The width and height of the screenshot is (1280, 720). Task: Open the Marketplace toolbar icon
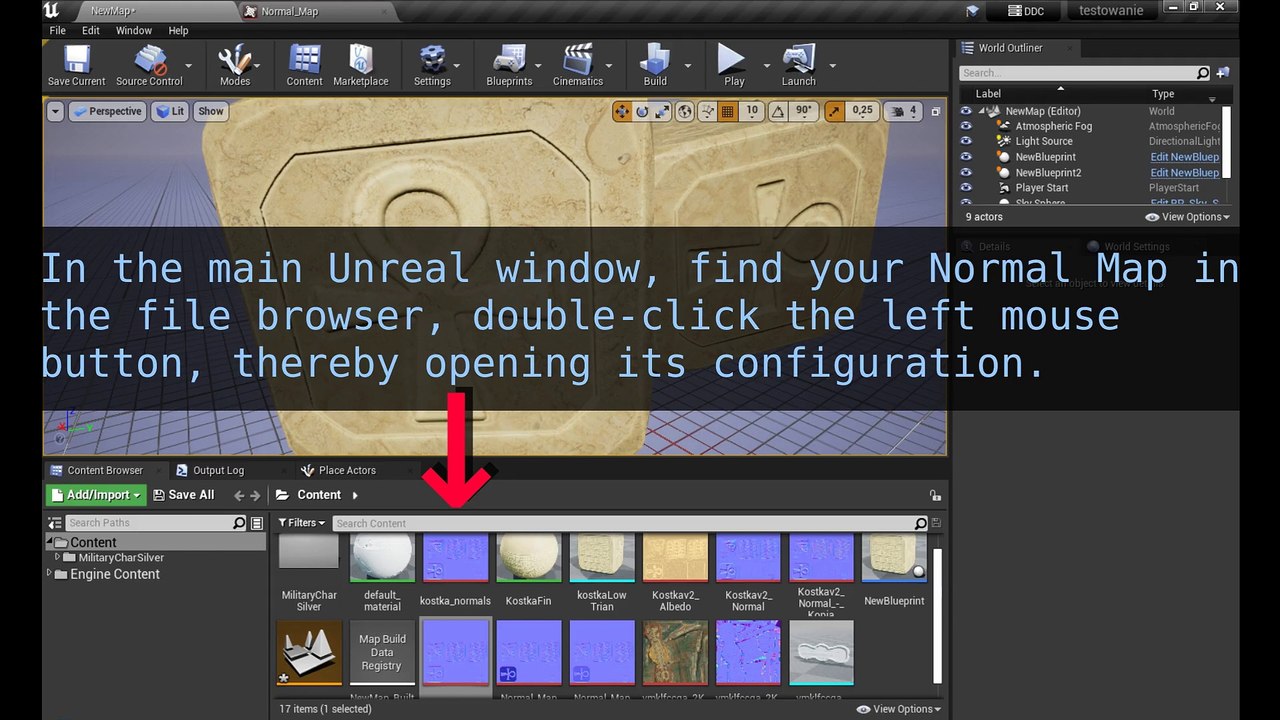tap(360, 66)
